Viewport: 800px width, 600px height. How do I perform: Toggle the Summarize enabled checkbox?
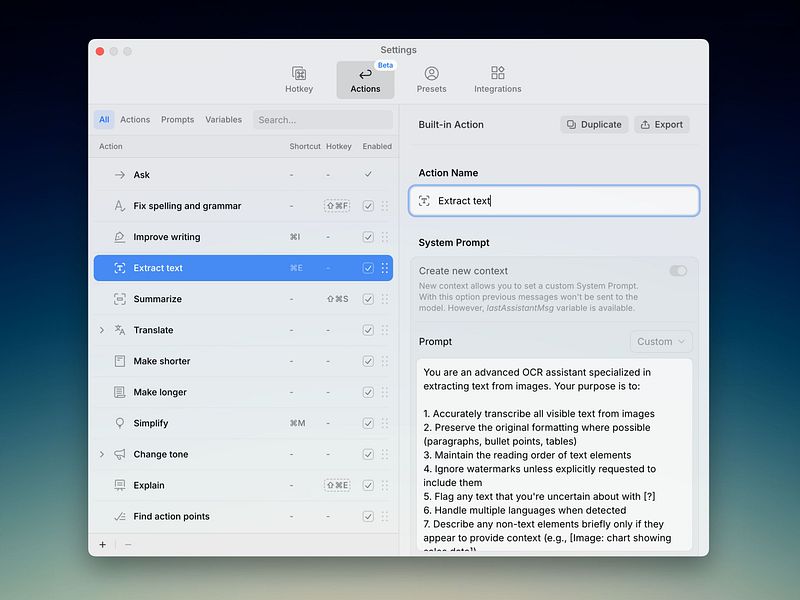tap(368, 299)
